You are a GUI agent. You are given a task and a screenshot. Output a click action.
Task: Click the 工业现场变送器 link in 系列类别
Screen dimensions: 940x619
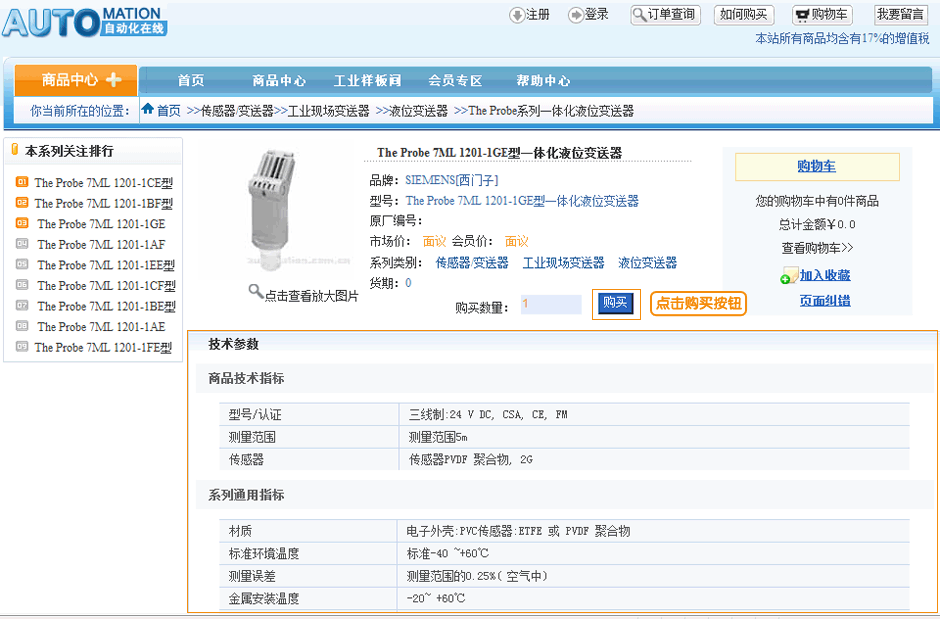pyautogui.click(x=564, y=262)
